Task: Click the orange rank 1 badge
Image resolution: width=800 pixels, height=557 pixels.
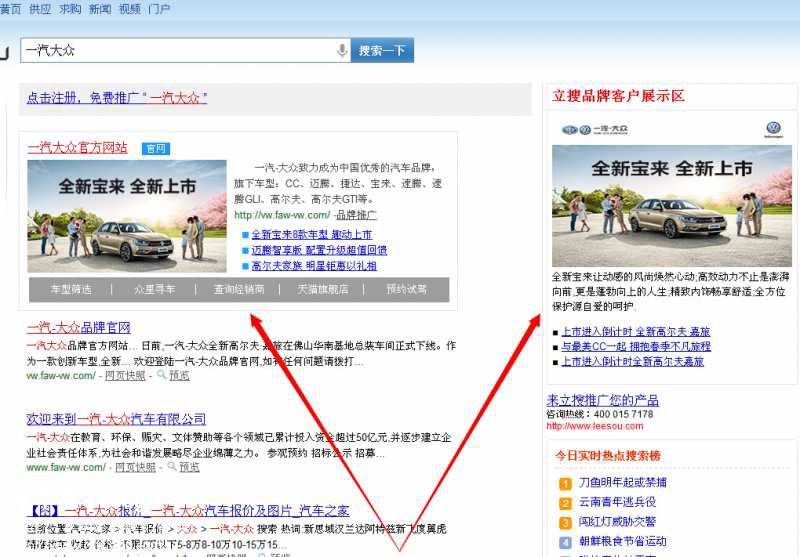Action: 565,484
